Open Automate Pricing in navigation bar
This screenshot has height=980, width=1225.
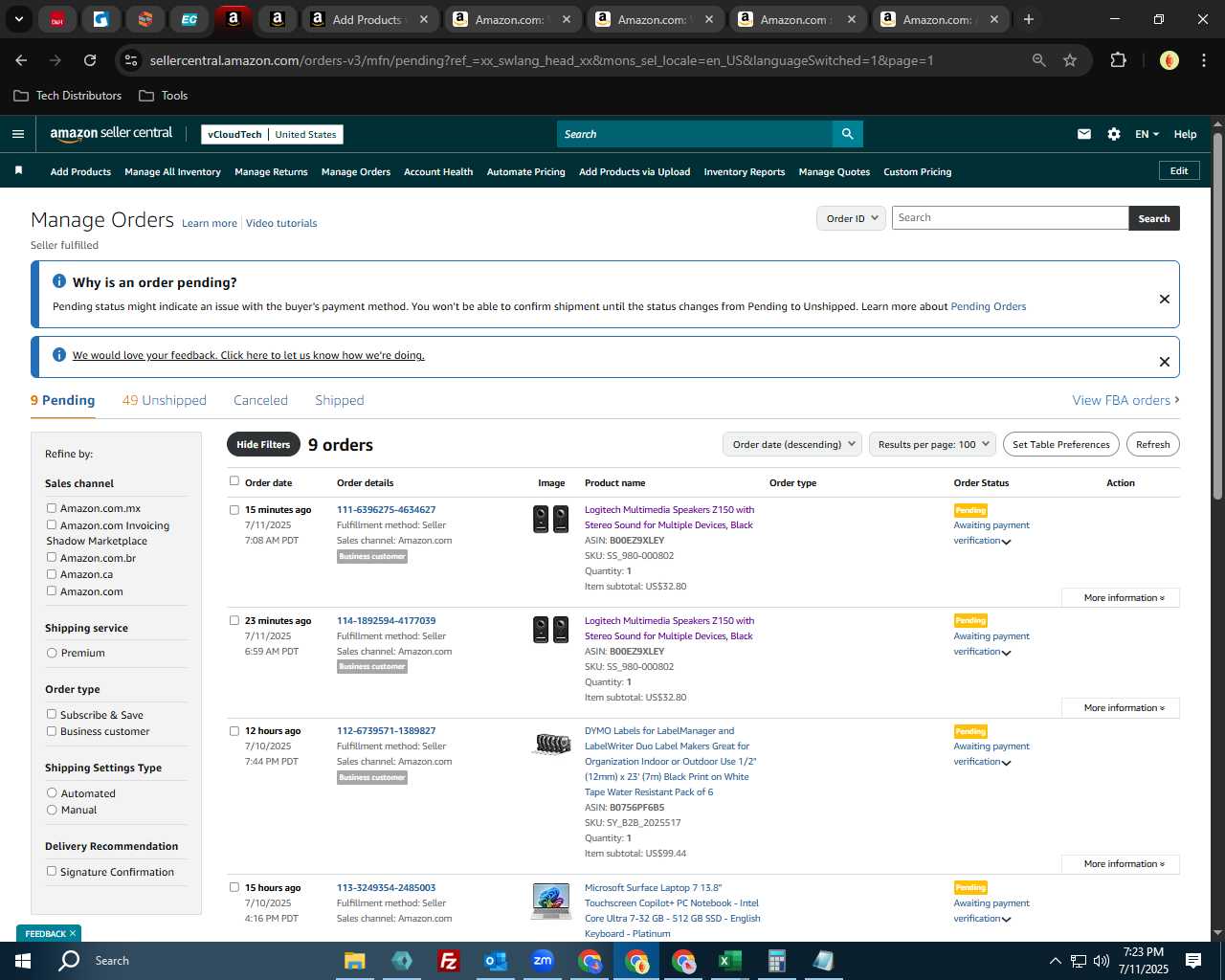point(525,172)
